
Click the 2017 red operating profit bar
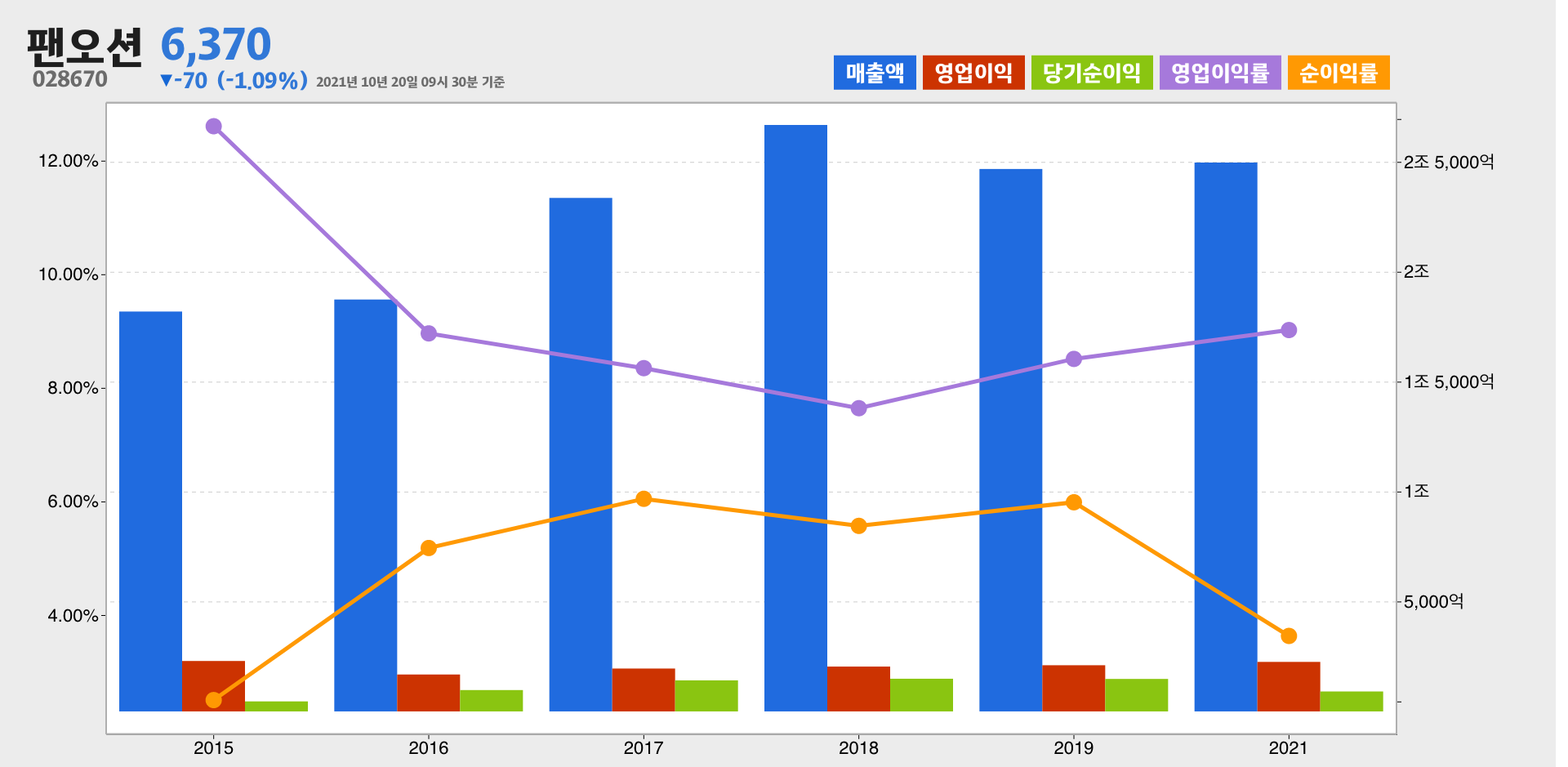coord(644,690)
